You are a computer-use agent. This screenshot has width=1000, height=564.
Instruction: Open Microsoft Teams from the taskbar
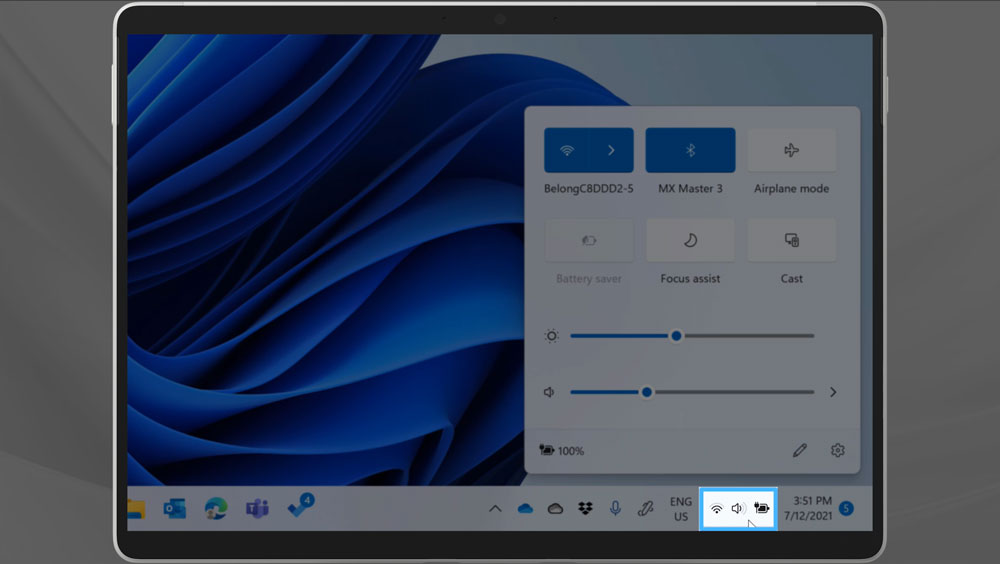click(x=257, y=509)
